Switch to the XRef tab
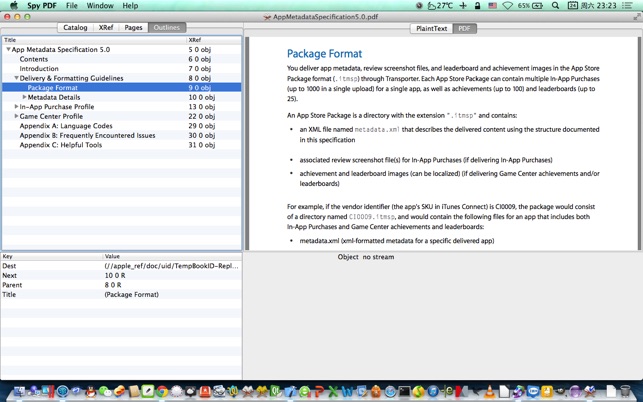 [x=106, y=28]
